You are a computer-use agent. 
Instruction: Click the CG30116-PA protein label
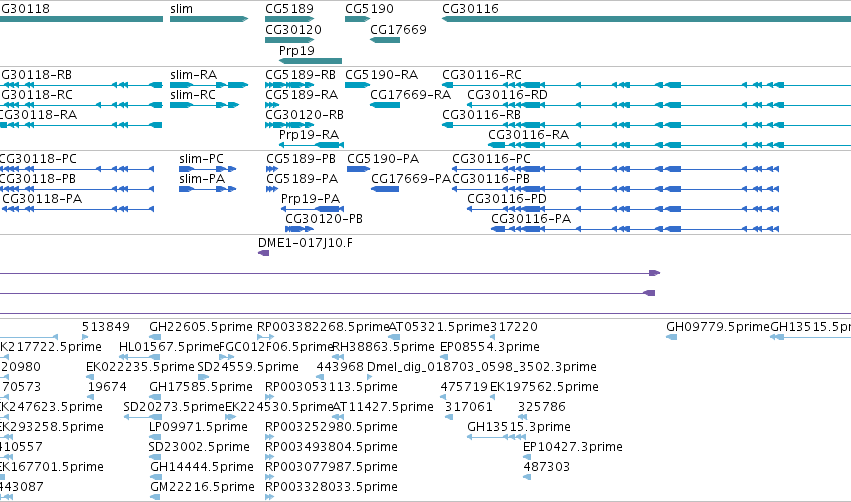(531, 219)
